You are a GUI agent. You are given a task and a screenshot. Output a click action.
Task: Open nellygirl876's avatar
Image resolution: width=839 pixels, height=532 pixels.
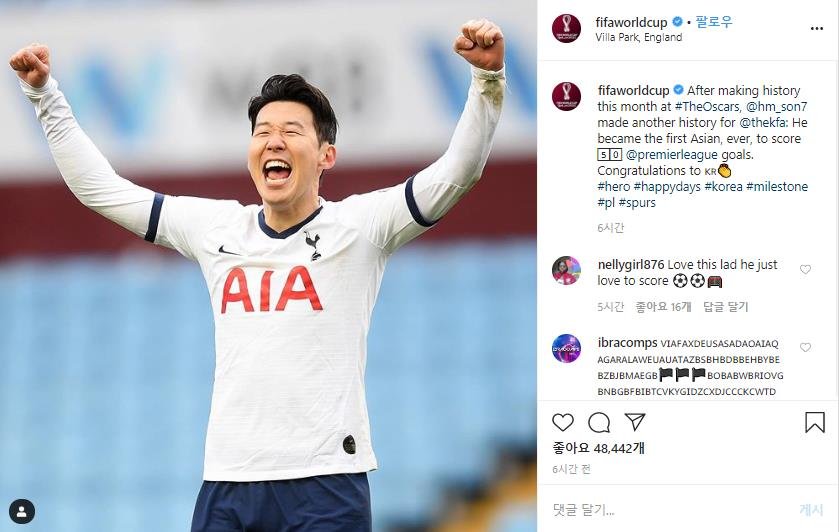(566, 270)
